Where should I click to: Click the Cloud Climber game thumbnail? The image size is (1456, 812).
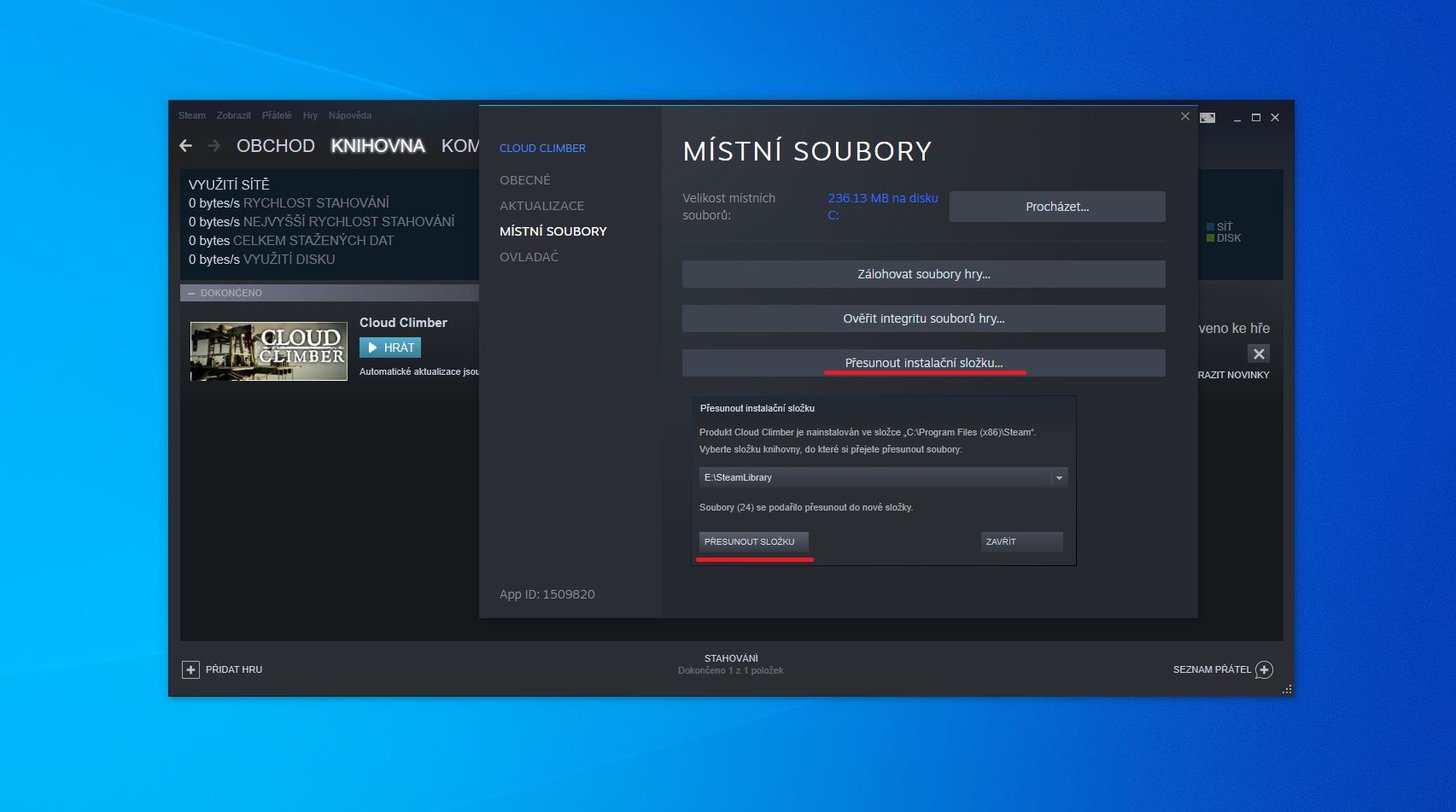click(x=269, y=351)
